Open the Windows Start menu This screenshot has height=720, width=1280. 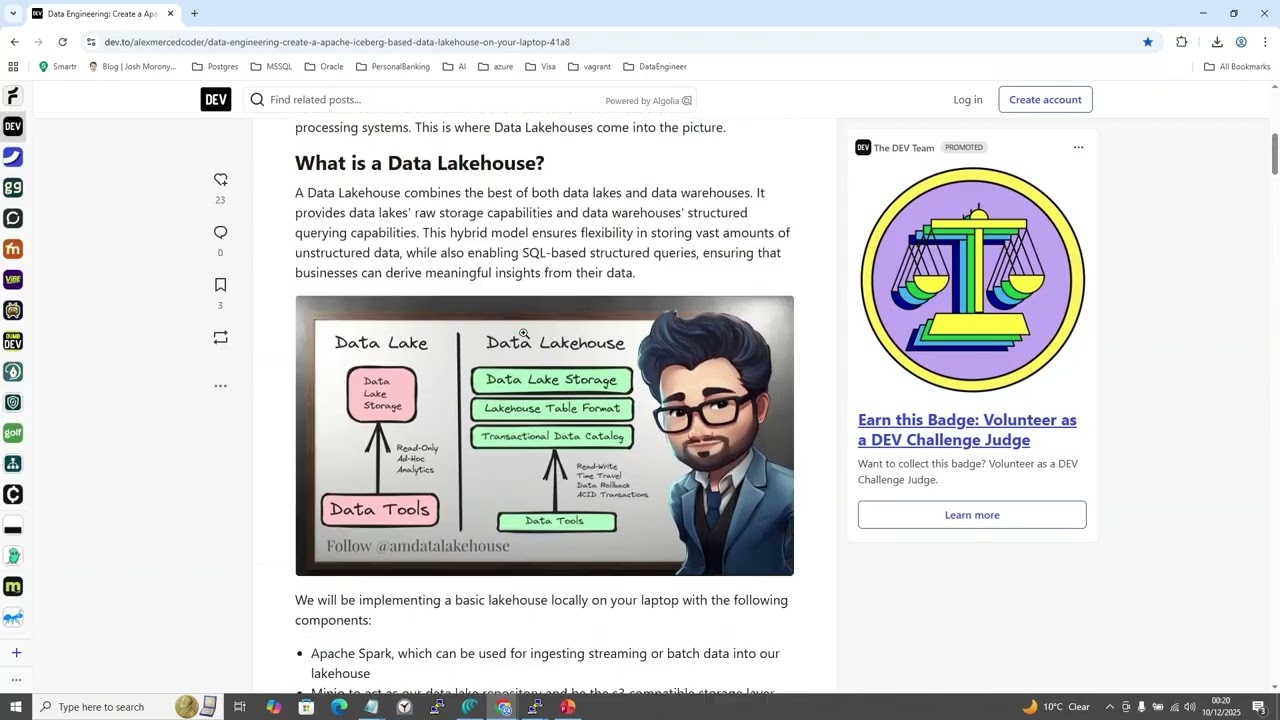tap(15, 707)
